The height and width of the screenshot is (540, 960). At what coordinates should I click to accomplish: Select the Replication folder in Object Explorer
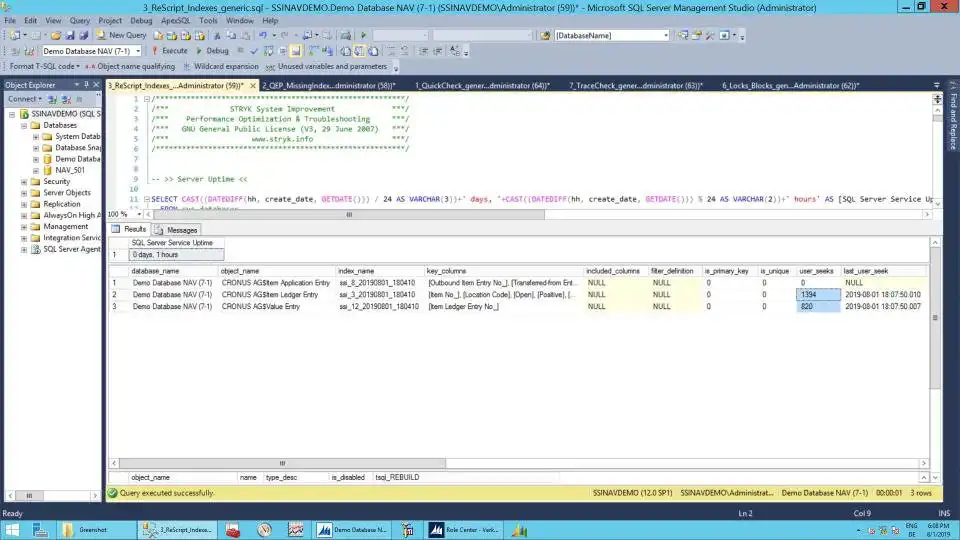pos(61,204)
